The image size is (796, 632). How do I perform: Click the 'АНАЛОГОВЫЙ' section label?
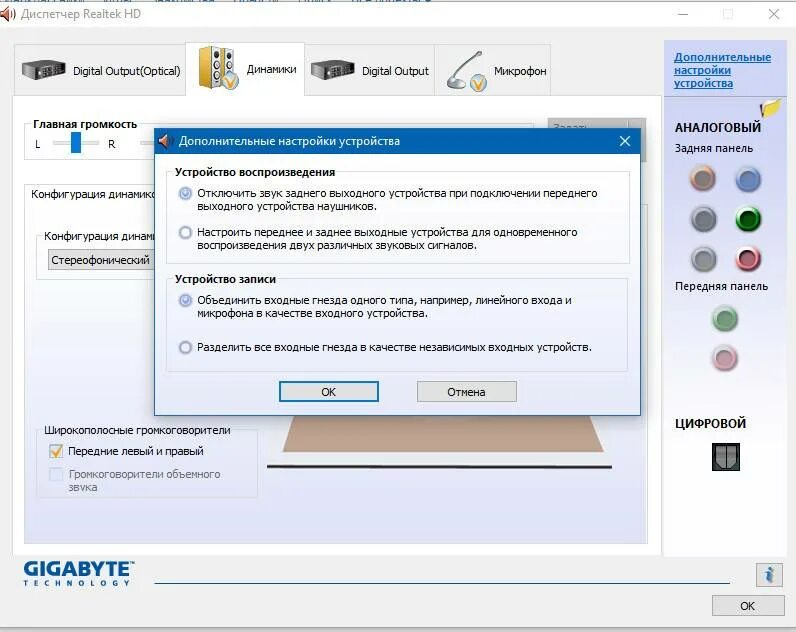pyautogui.click(x=718, y=127)
